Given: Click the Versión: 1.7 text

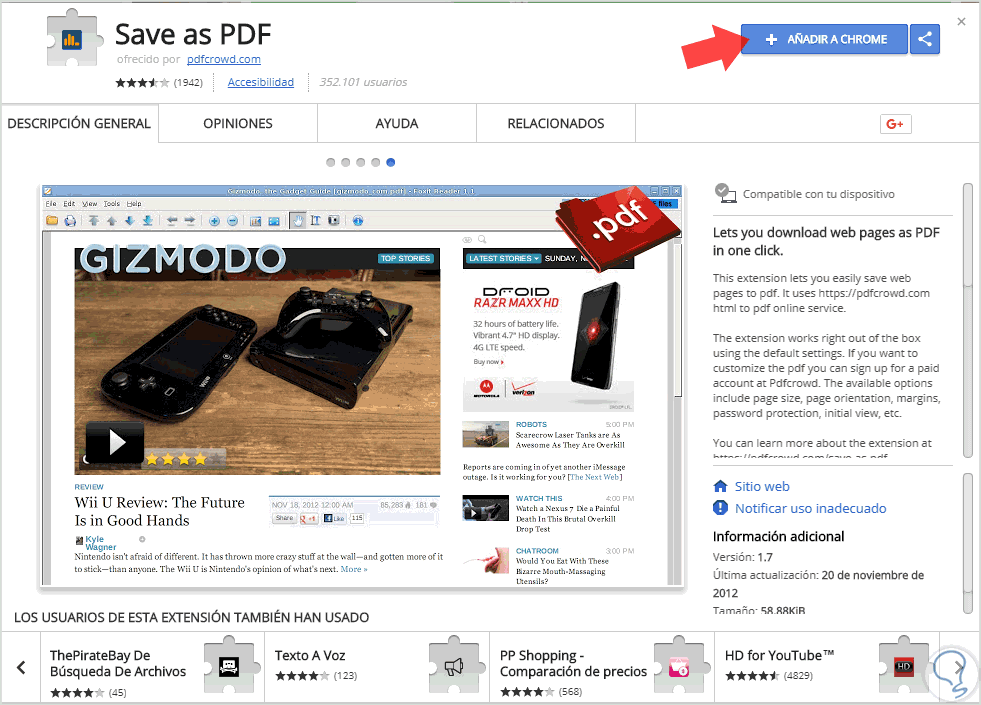Looking at the screenshot, I should pos(743,557).
